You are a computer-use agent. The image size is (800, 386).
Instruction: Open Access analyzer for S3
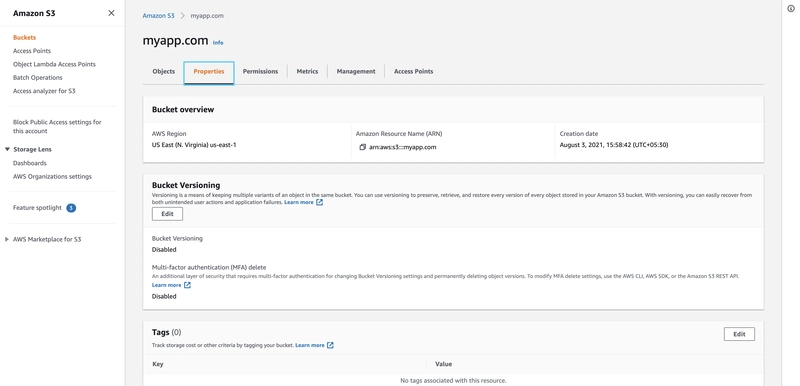pos(44,91)
